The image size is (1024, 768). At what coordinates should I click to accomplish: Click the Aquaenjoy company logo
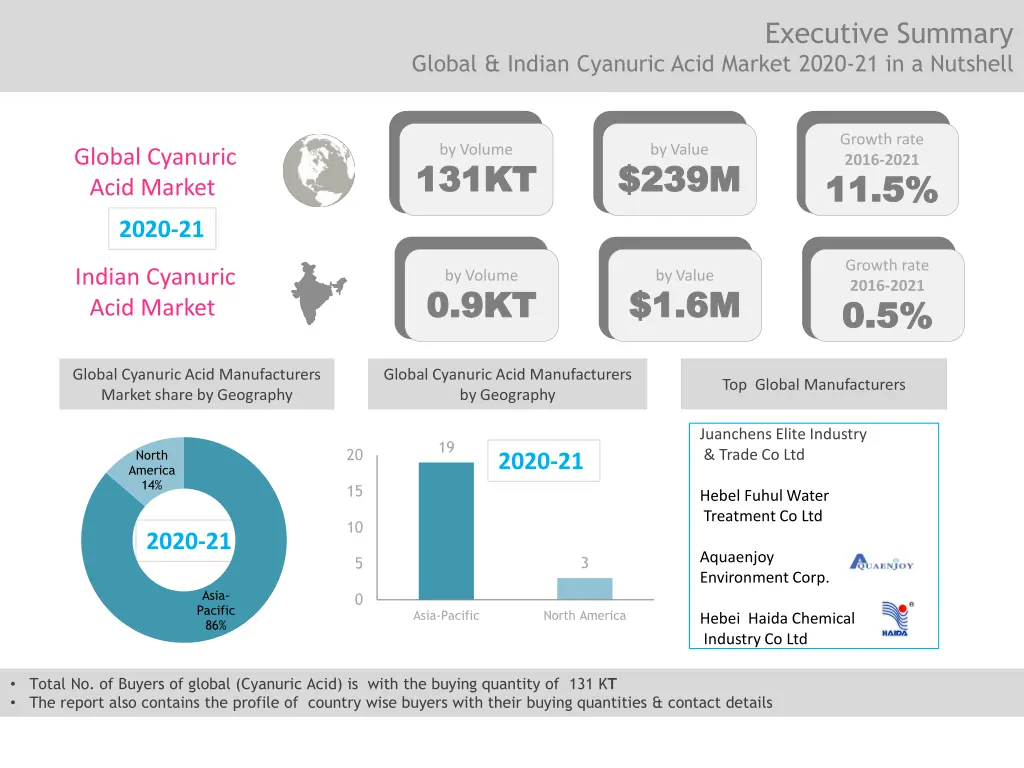pos(881,563)
